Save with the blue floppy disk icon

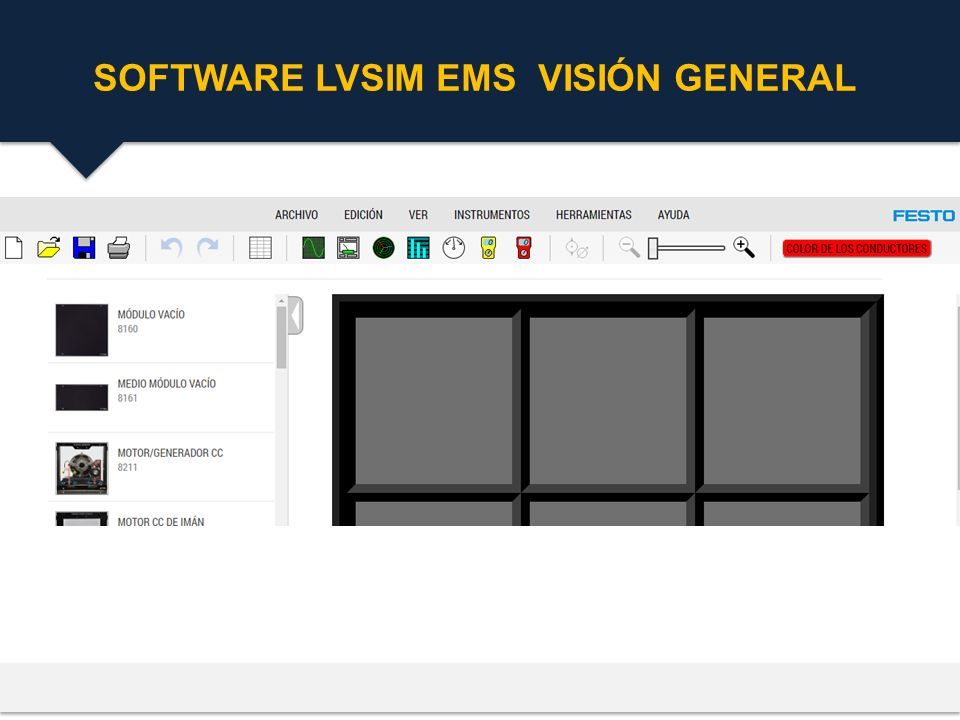click(84, 248)
